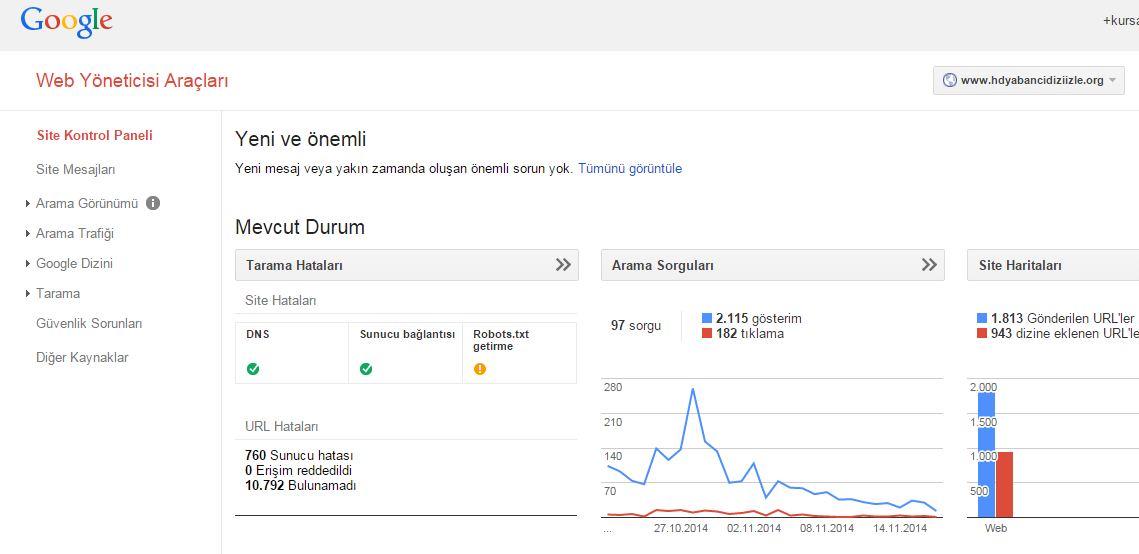The image size is (1139, 554).
Task: Expand the Google Dizini section triangle
Action: pos(28,264)
